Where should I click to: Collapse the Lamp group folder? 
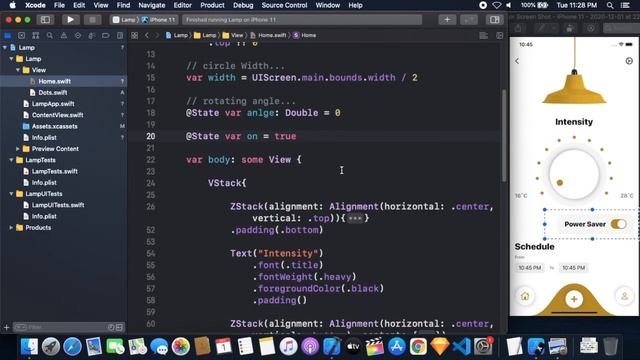[11, 59]
